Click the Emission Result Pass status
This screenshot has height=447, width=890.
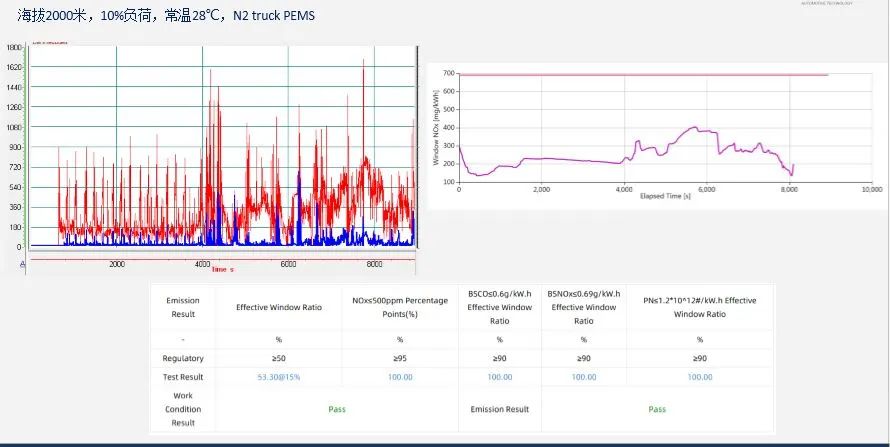(657, 409)
